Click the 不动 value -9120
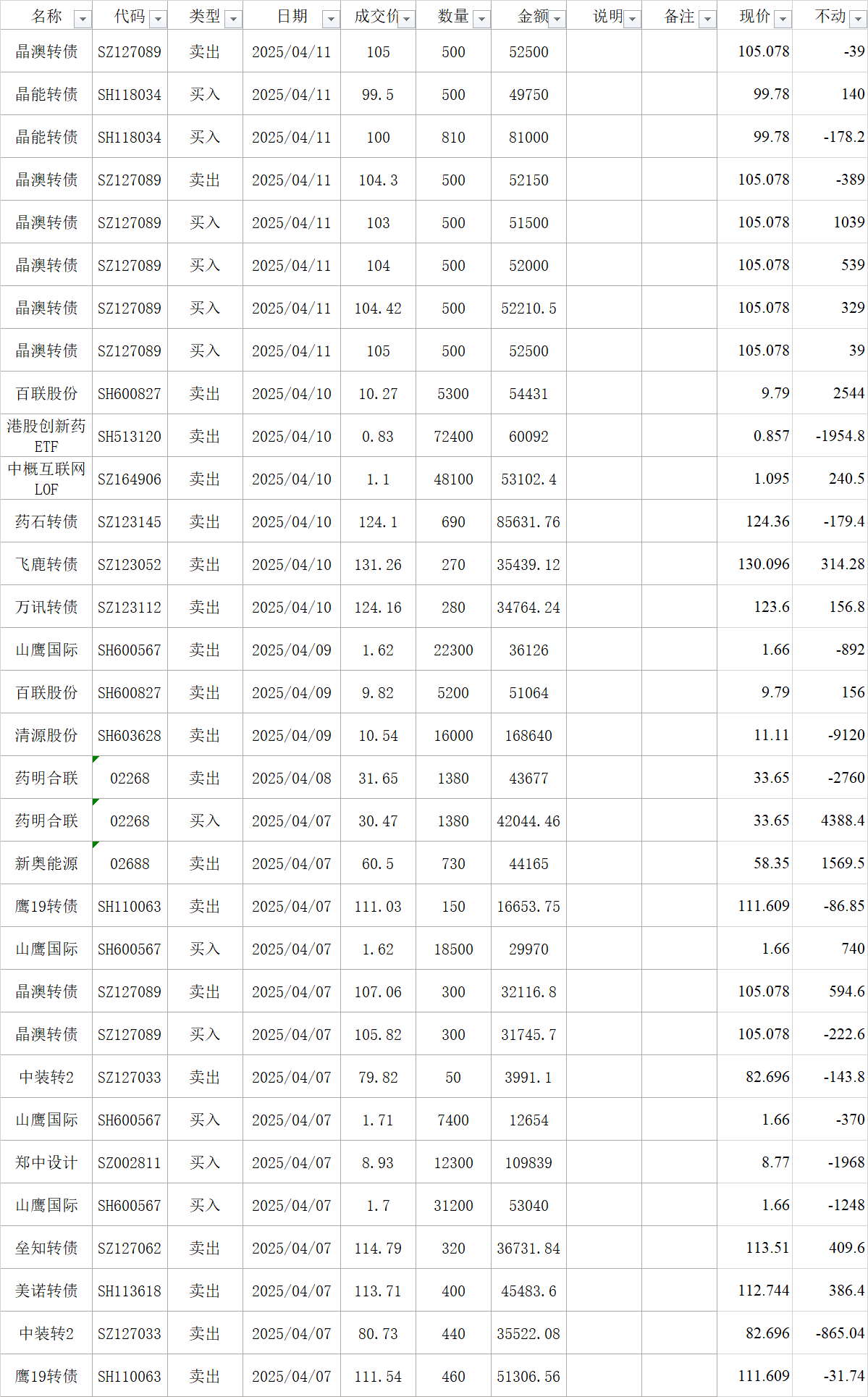The height and width of the screenshot is (1397, 868). (x=830, y=735)
